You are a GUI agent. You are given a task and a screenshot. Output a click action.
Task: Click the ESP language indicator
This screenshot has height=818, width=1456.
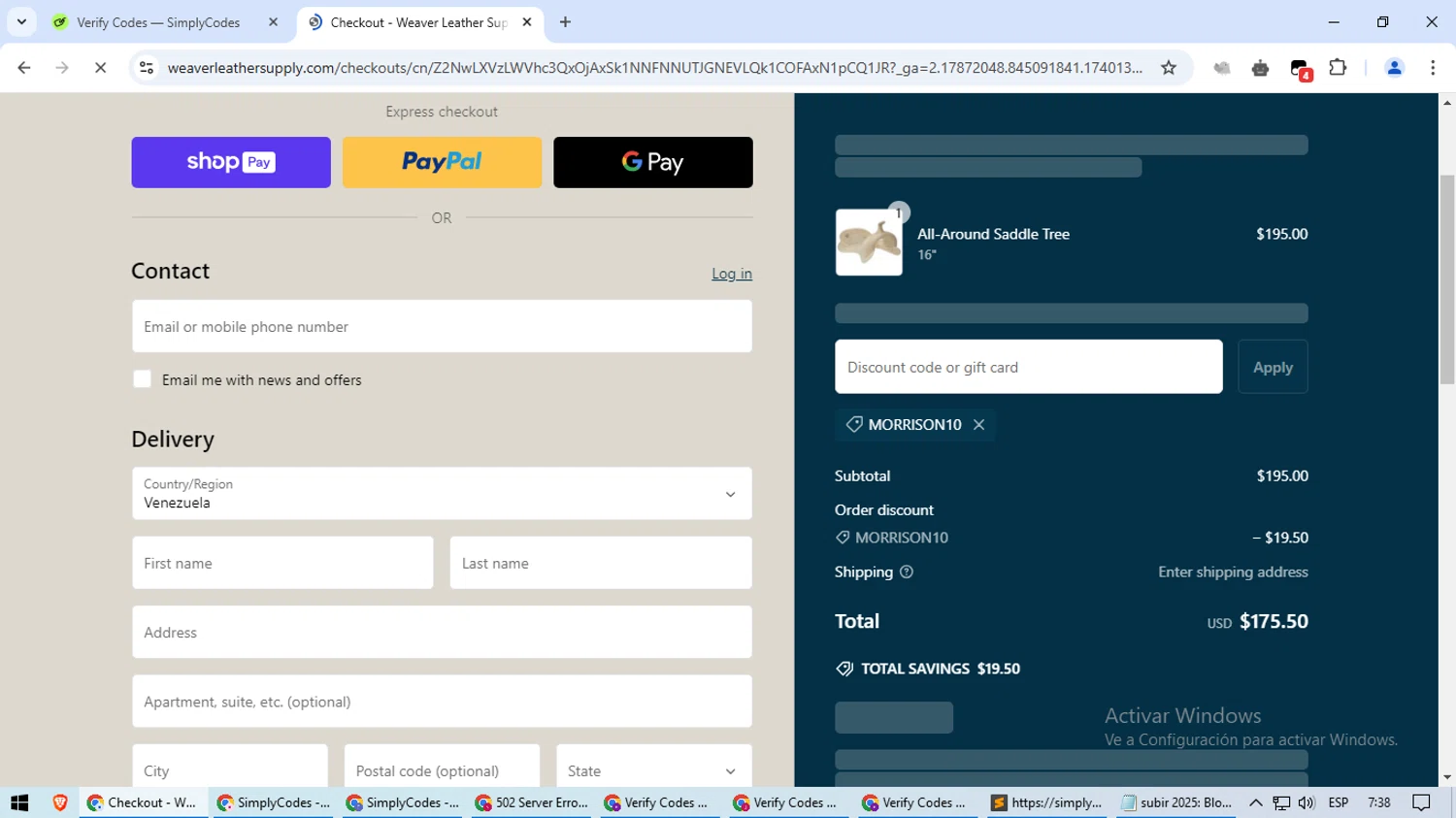1339,802
